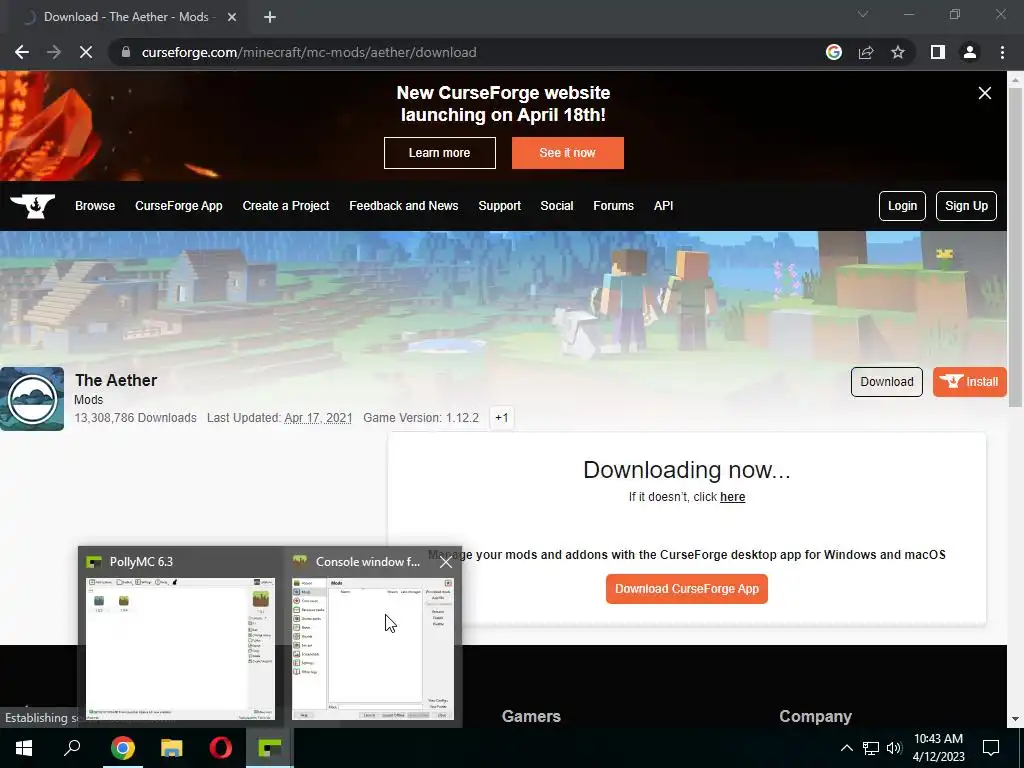Viewport: 1024px width, 768px height.
Task: Click the Learn more button
Action: pyautogui.click(x=440, y=153)
